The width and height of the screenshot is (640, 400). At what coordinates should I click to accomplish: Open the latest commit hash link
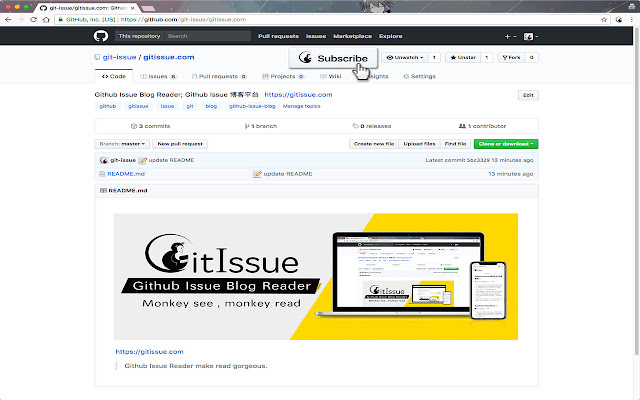pyautogui.click(x=479, y=160)
